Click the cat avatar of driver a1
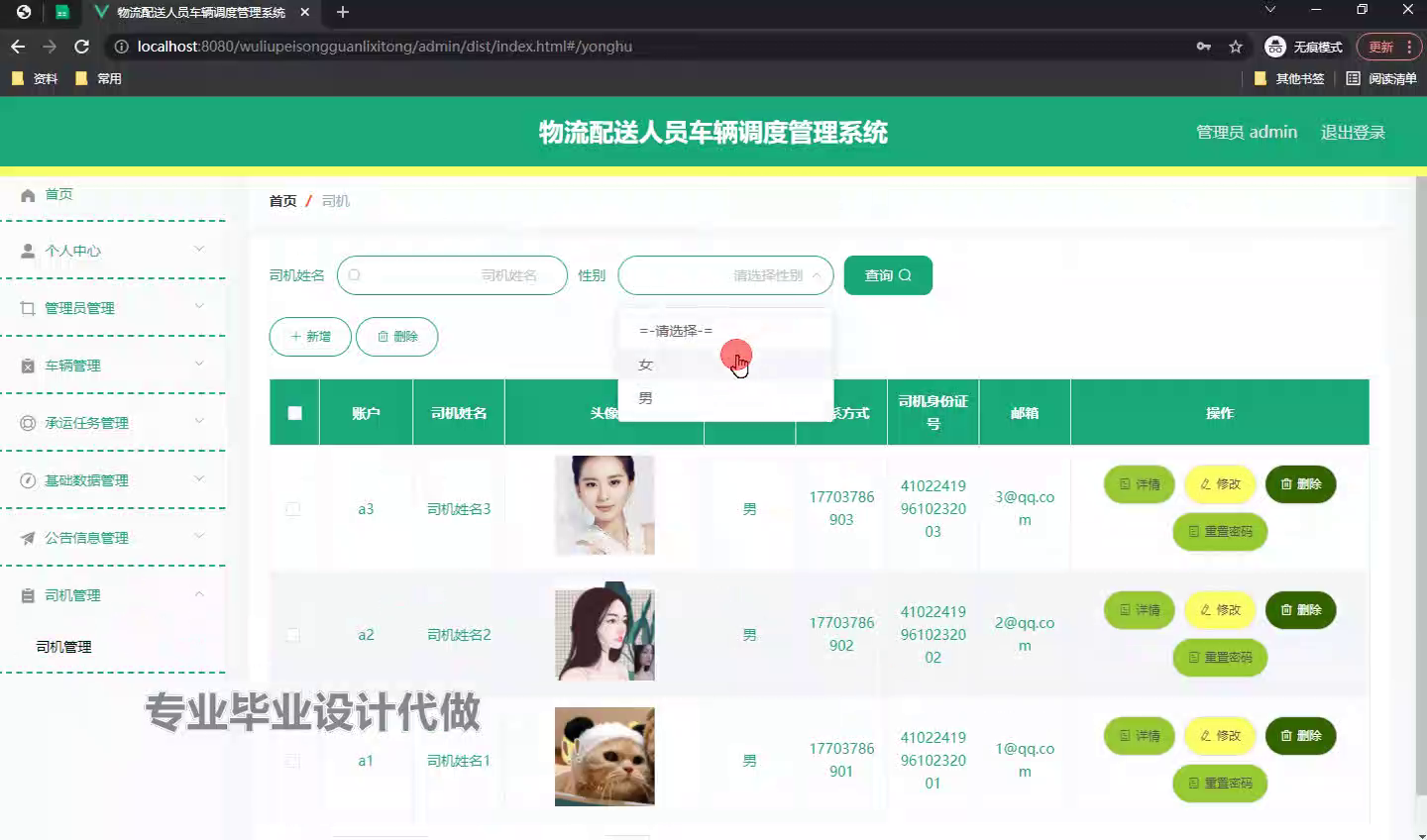The width and height of the screenshot is (1427, 840). tap(604, 757)
